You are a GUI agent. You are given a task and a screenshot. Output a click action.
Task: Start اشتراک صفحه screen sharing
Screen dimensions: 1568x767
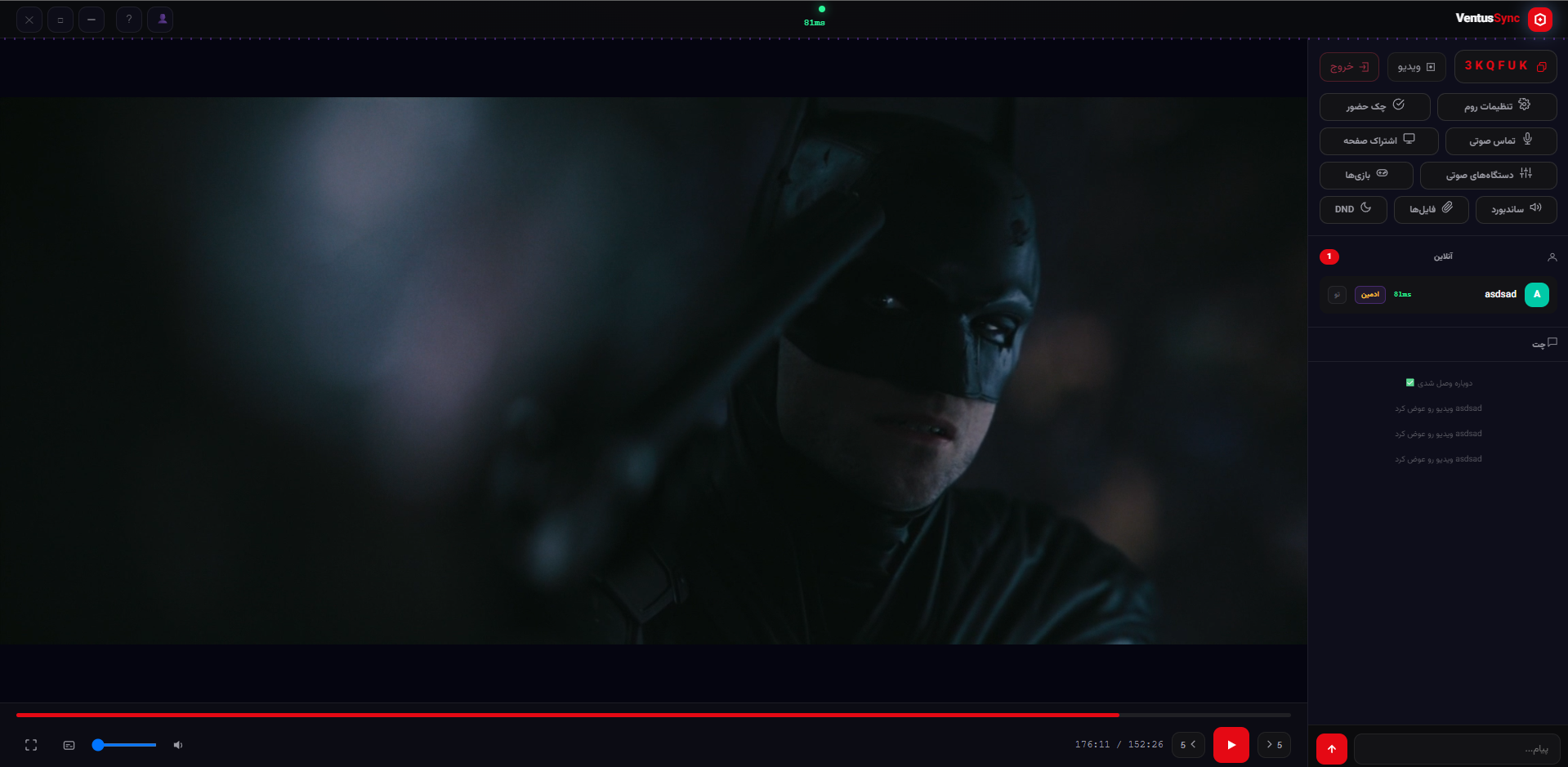point(1379,140)
